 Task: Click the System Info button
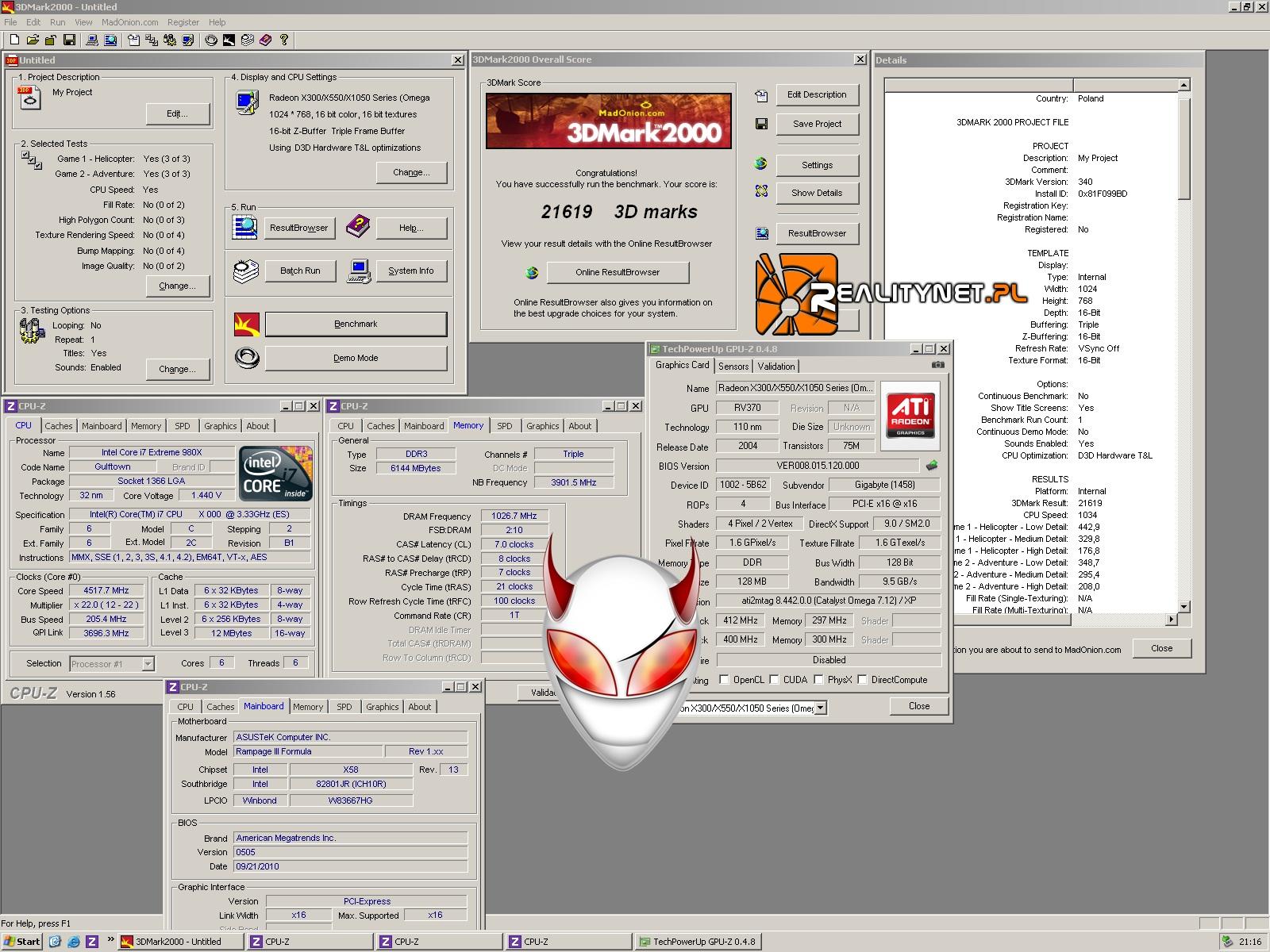click(411, 271)
